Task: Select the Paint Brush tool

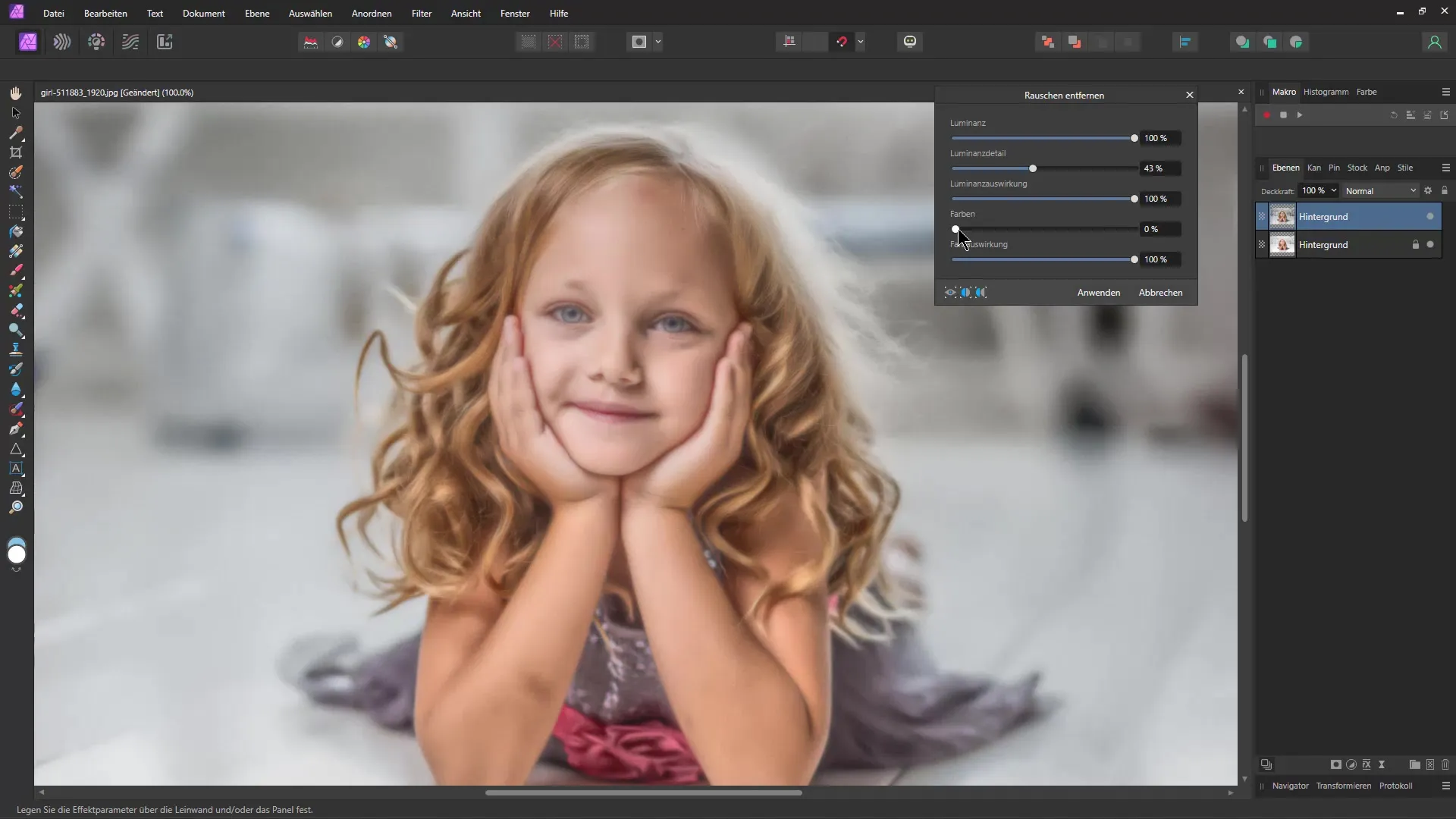Action: click(x=16, y=271)
